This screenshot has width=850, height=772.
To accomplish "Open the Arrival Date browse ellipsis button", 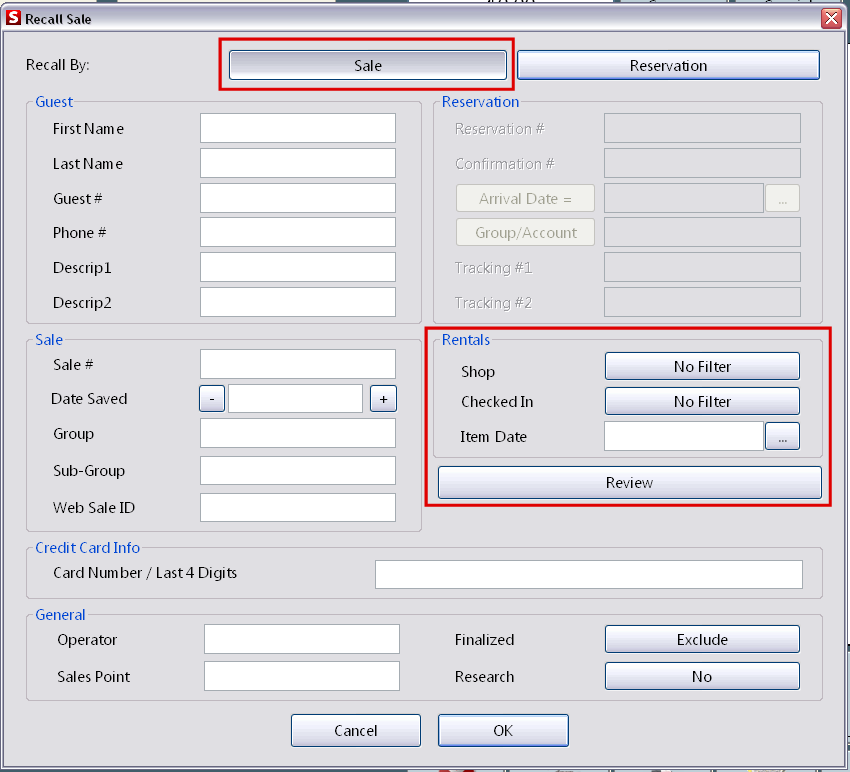I will [x=783, y=198].
